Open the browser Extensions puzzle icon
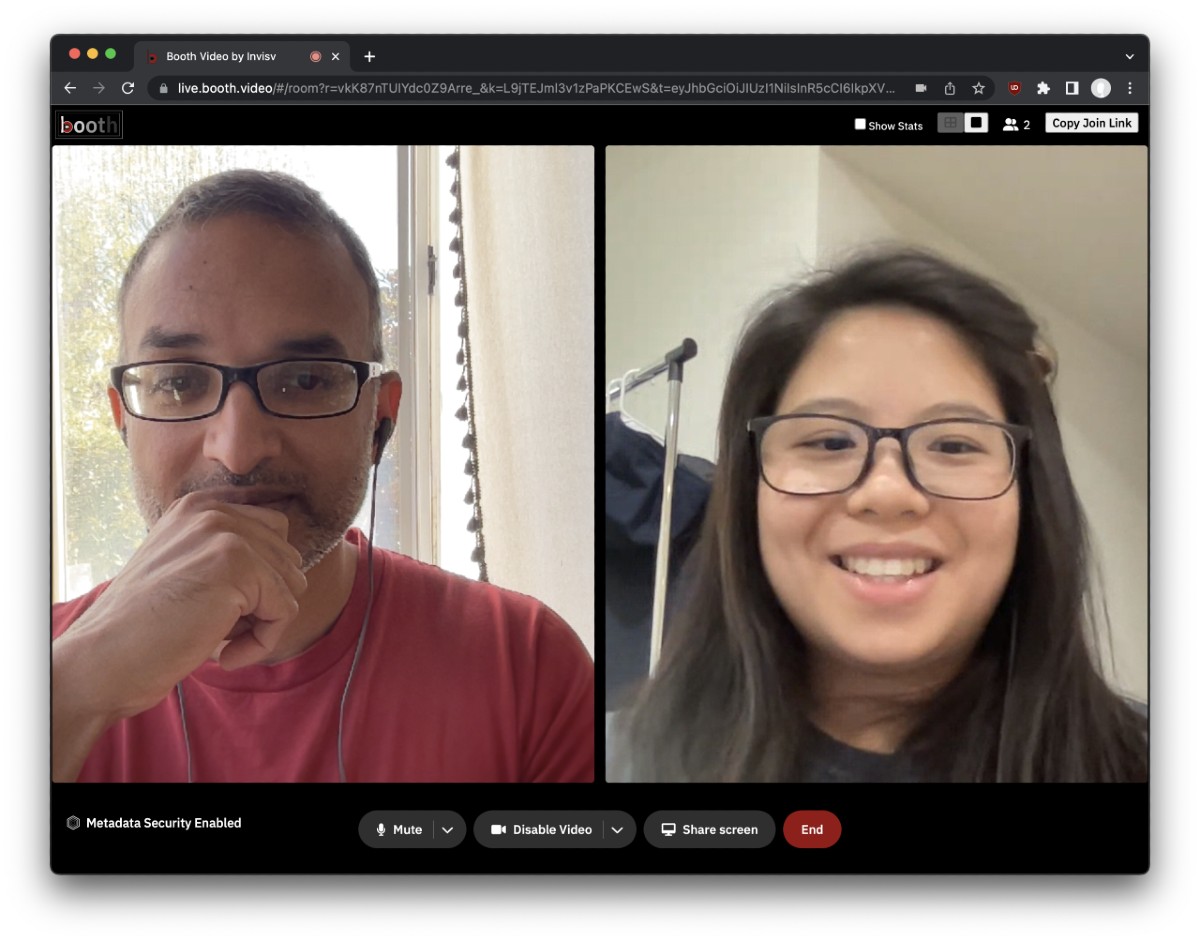Image resolution: width=1200 pixels, height=941 pixels. click(x=1043, y=88)
